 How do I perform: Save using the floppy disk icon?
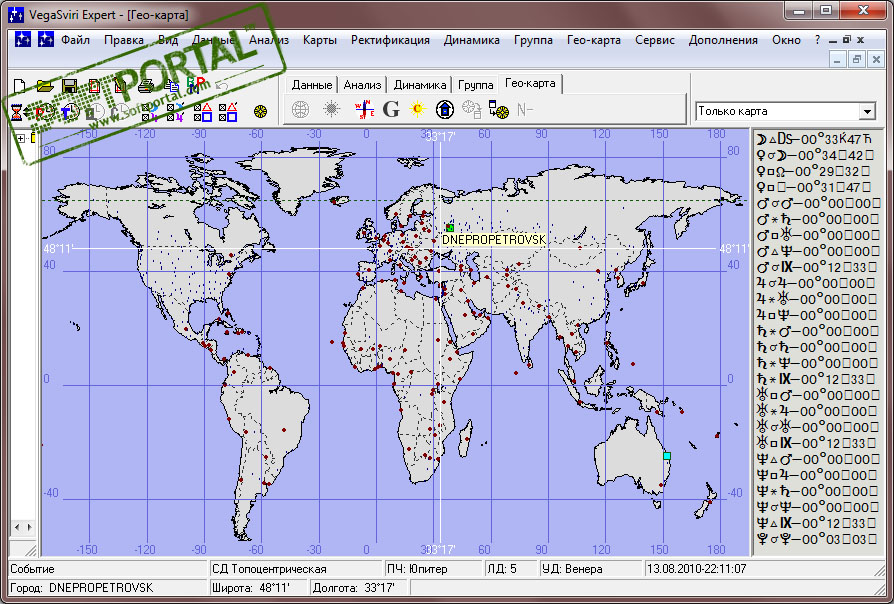tap(70, 86)
